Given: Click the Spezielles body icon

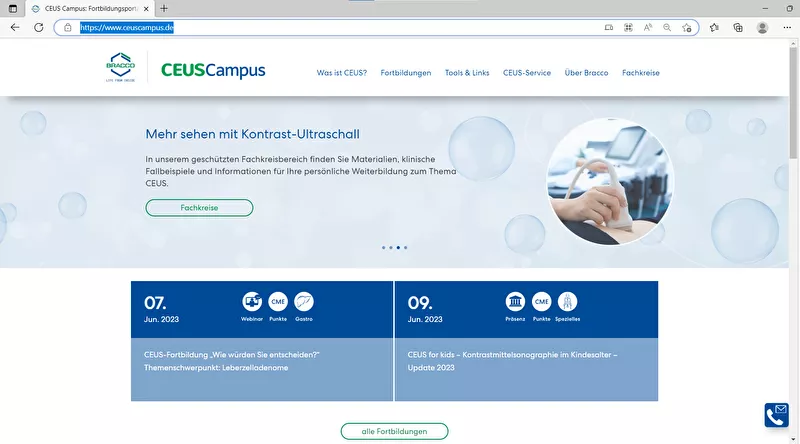Looking at the screenshot, I should pos(567,302).
